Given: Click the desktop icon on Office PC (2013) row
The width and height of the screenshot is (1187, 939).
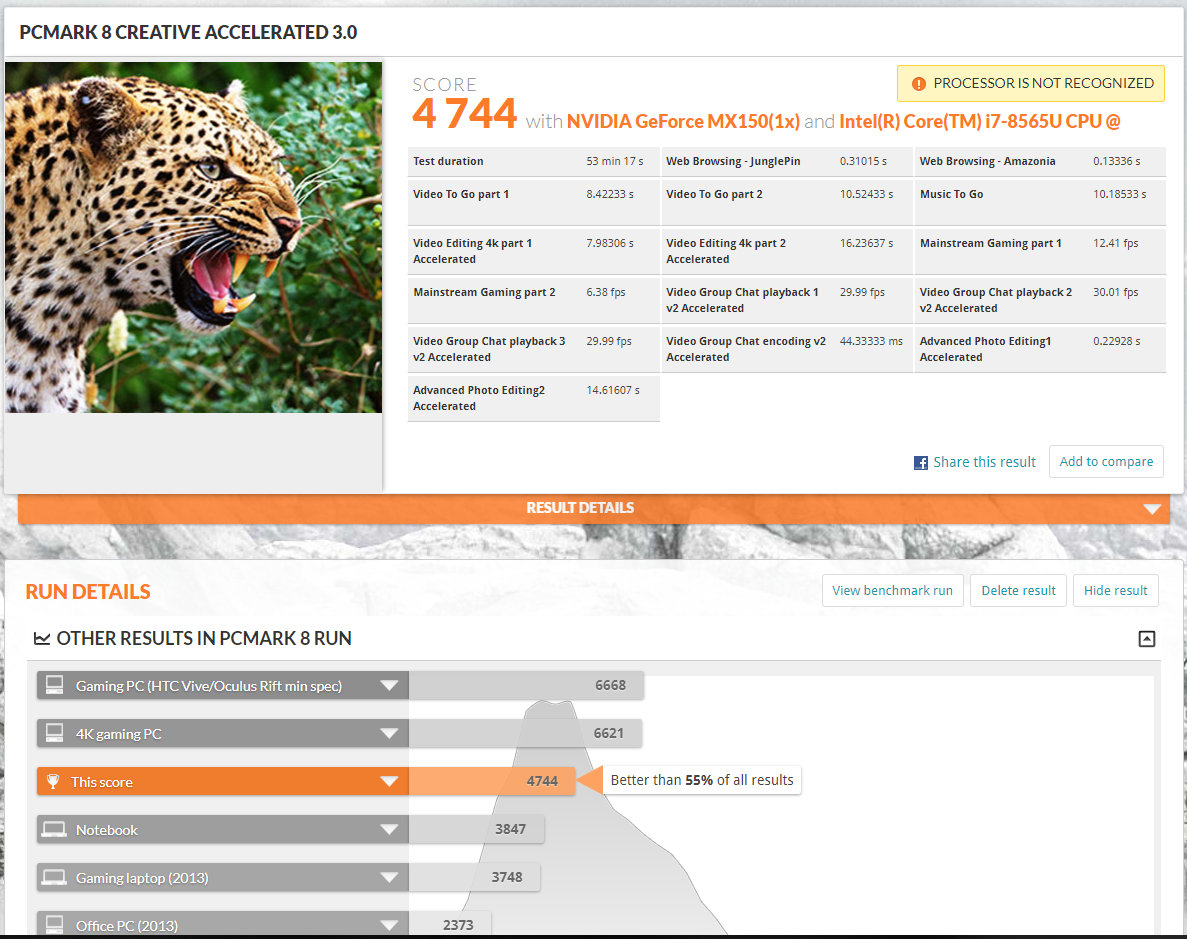Looking at the screenshot, I should 54,925.
